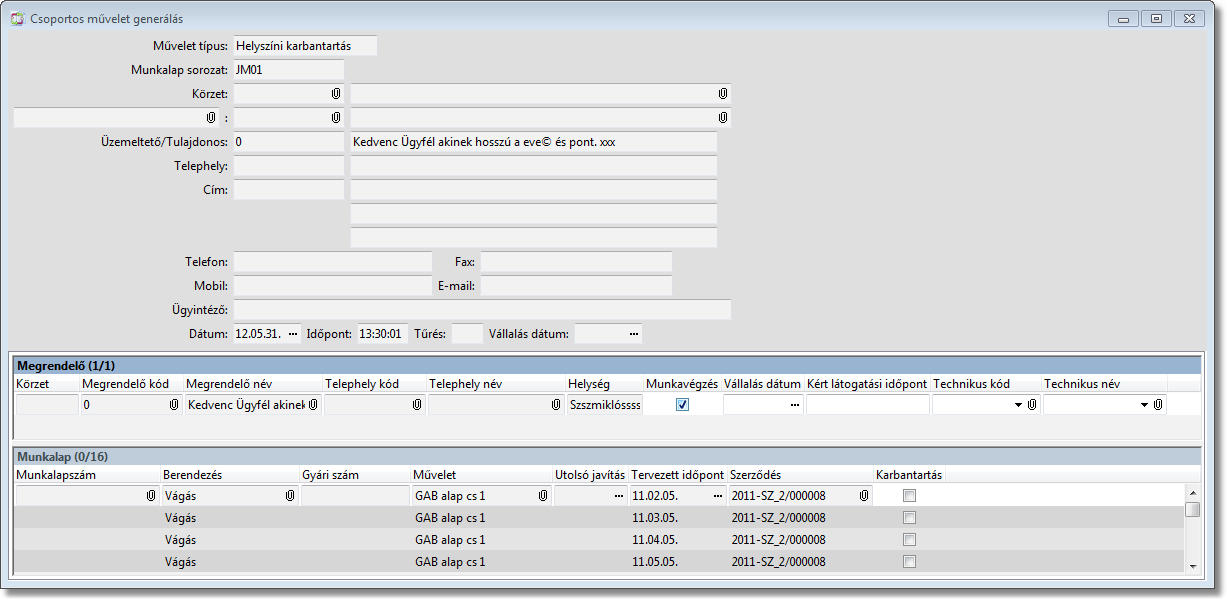Screen dimensions: 1227x601
Task: Click the Tűrés input field
Action: click(x=467, y=334)
